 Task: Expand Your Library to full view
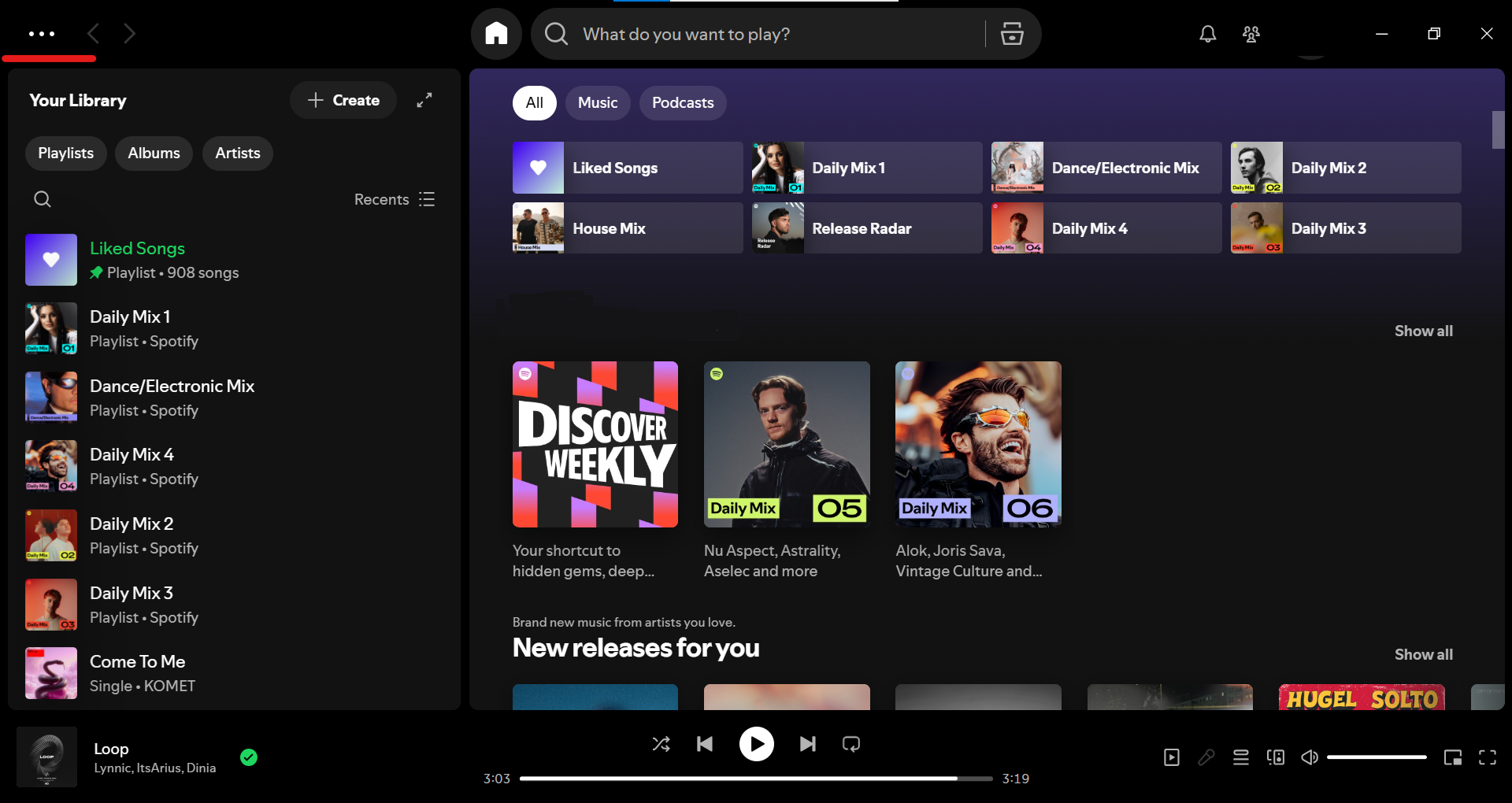pos(424,100)
